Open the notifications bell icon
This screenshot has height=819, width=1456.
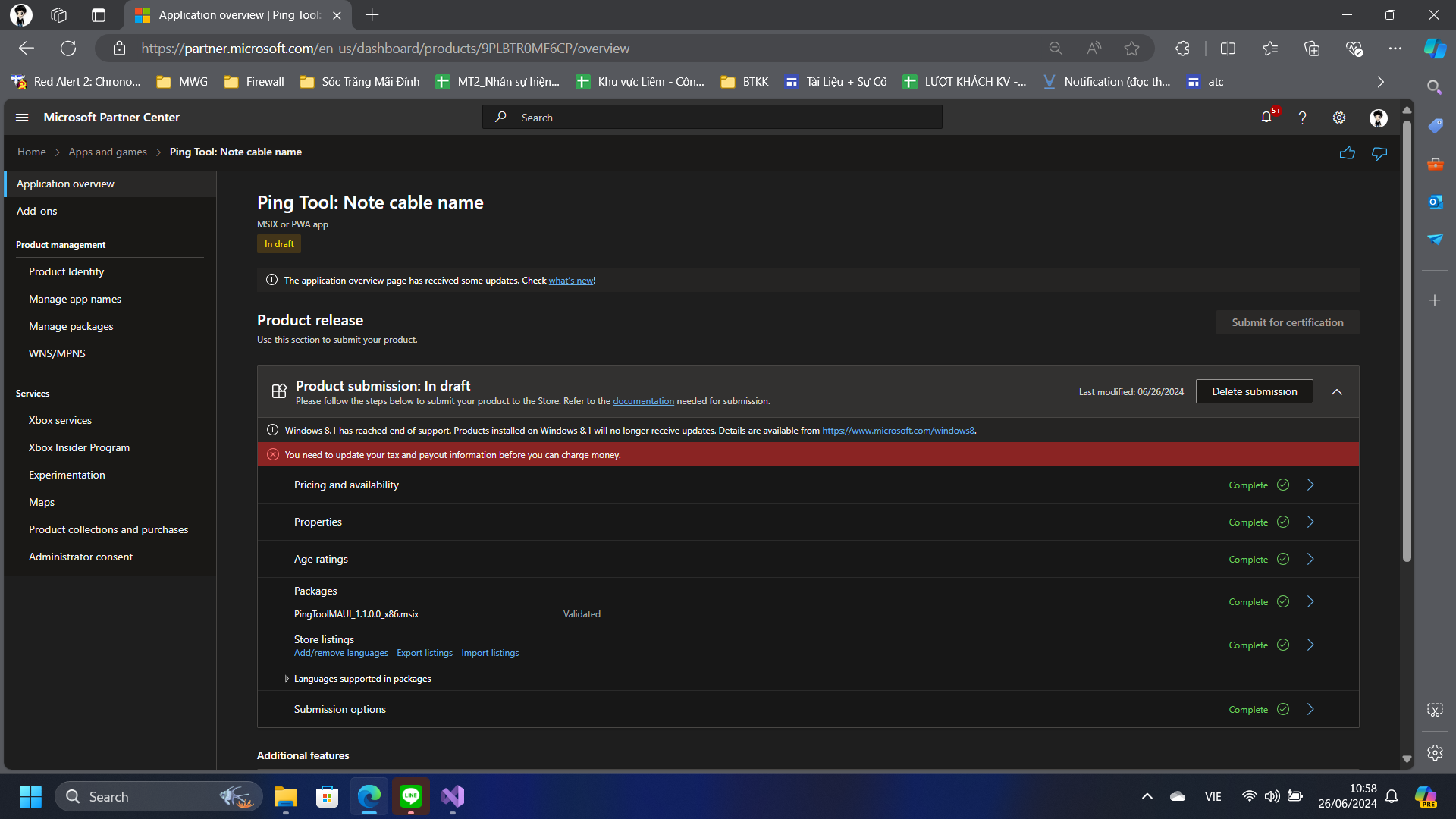(1266, 118)
